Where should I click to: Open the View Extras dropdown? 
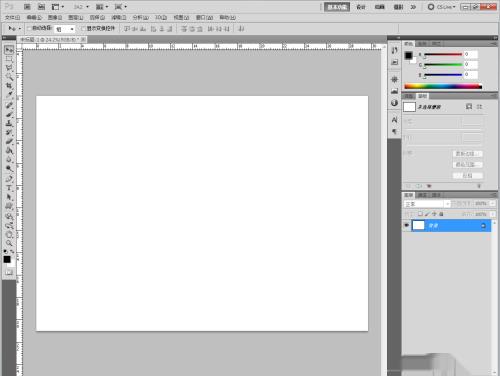[58, 7]
